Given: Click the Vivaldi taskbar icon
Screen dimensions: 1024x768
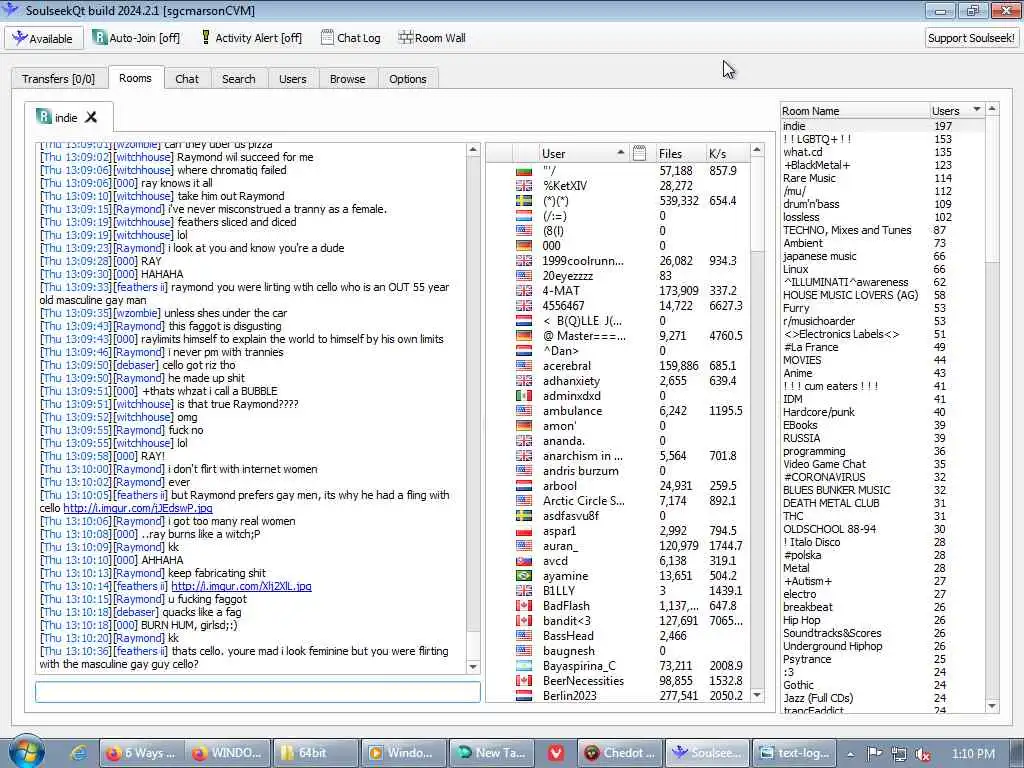Looking at the screenshot, I should pyautogui.click(x=556, y=753).
